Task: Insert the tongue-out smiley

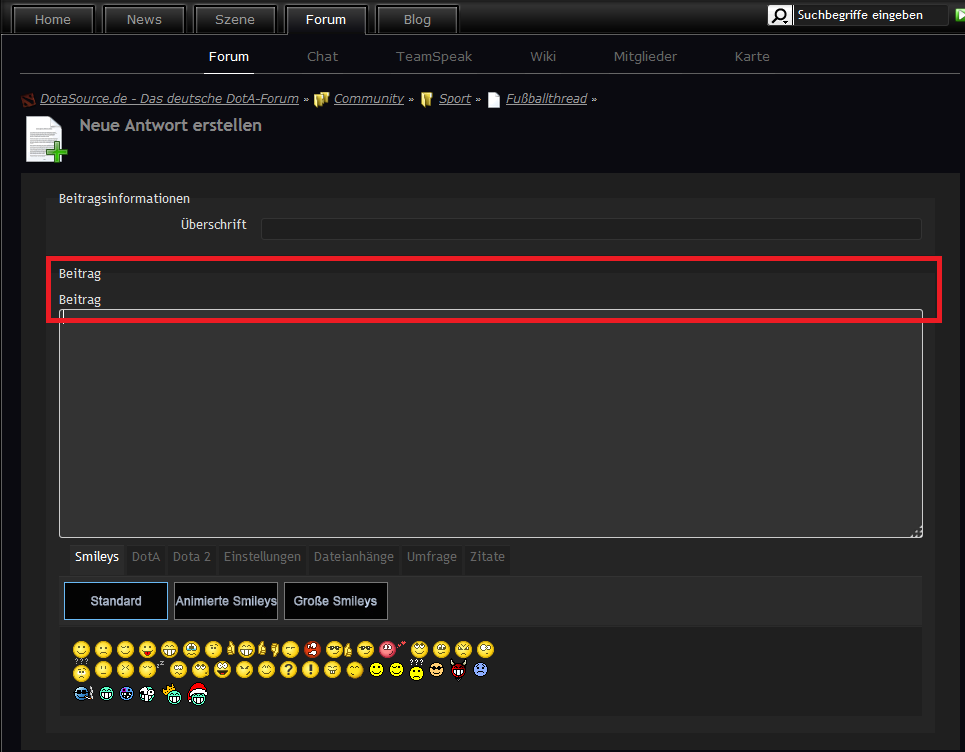Action: [147, 650]
